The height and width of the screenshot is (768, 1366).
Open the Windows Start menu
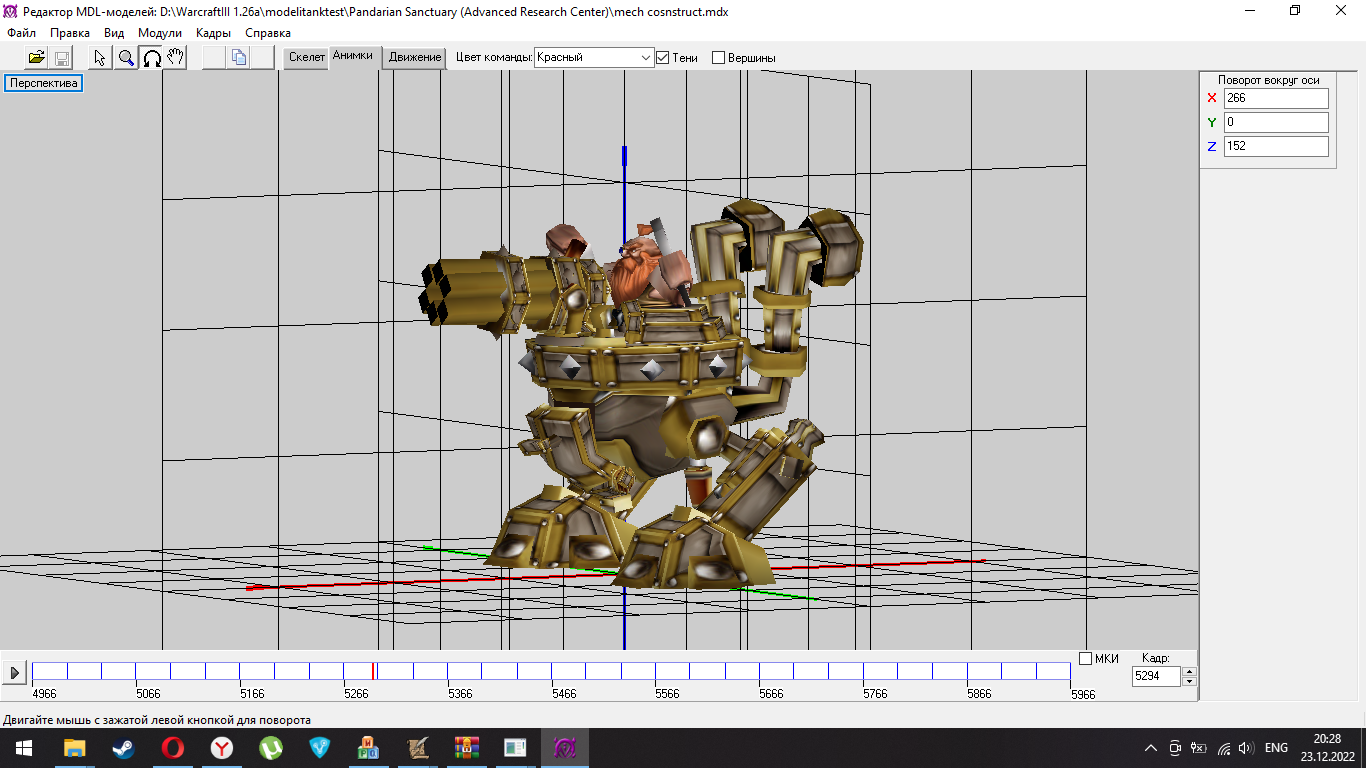(23, 747)
